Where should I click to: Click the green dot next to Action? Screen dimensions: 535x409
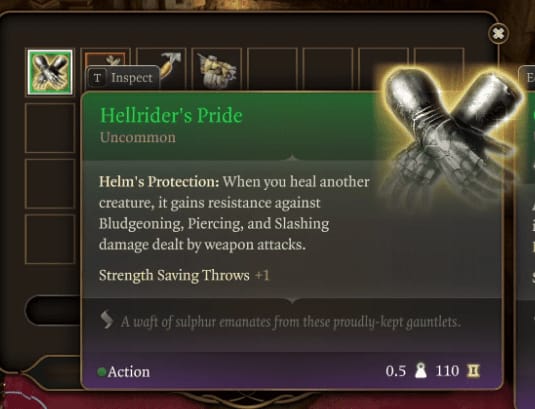(101, 371)
